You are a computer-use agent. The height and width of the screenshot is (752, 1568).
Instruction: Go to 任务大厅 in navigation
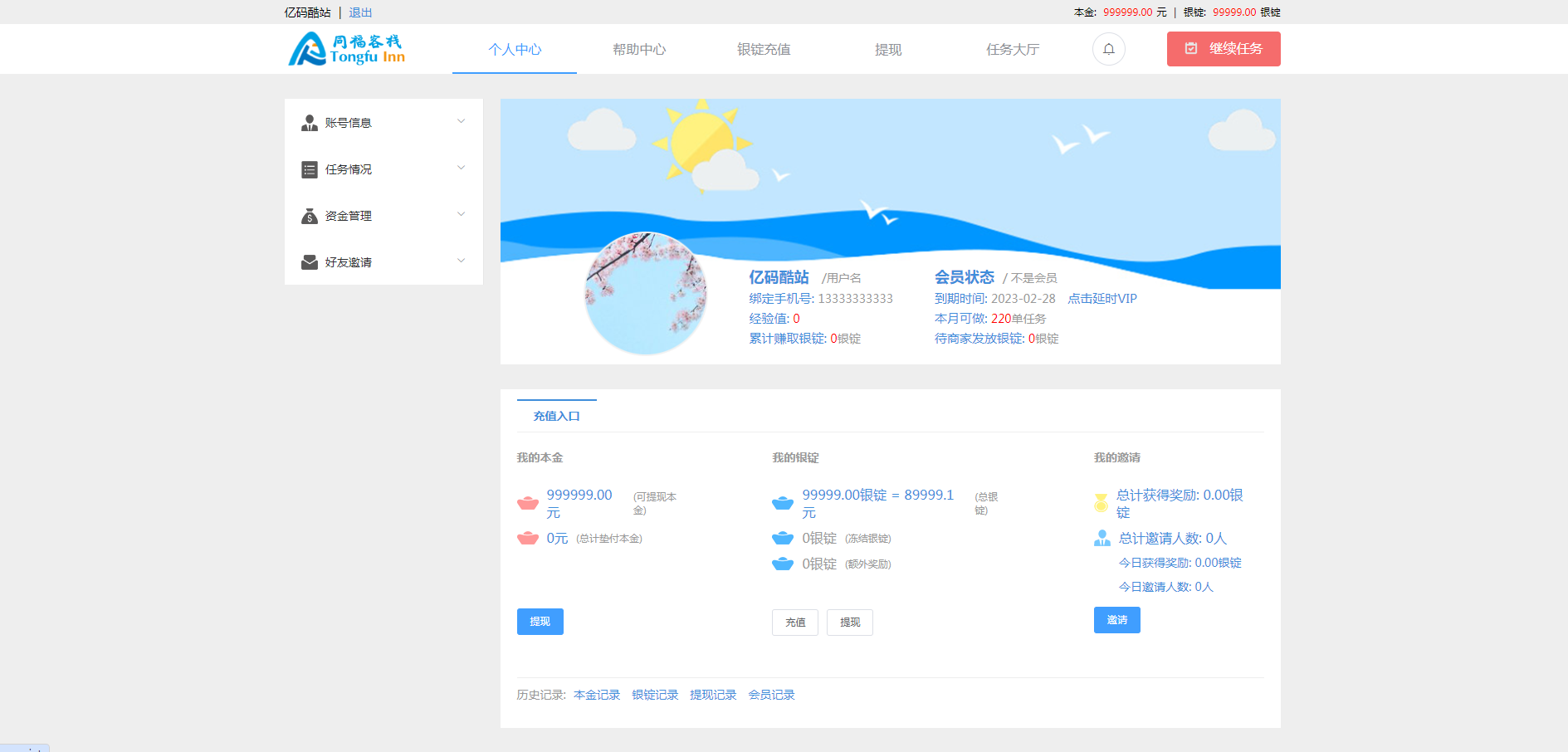pos(1012,50)
